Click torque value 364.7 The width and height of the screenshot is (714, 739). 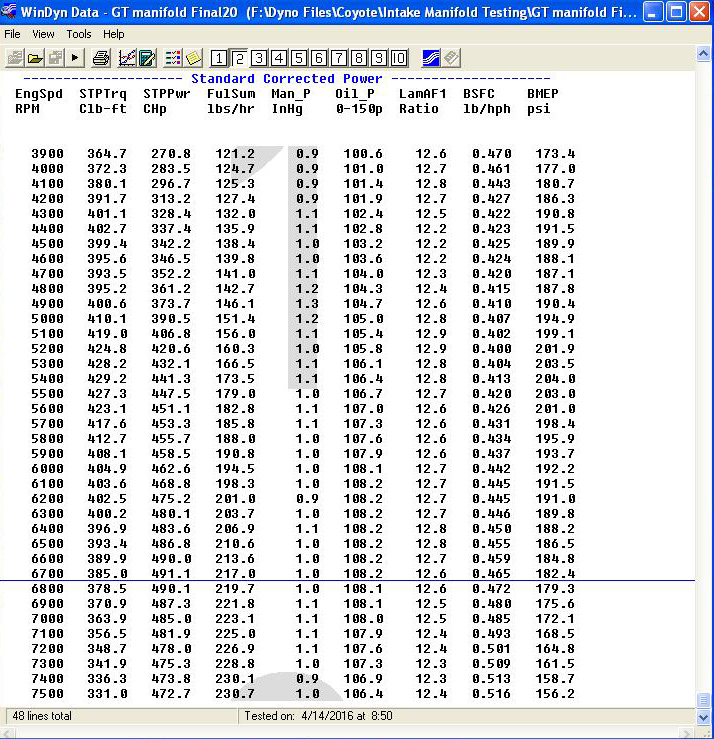[107, 154]
